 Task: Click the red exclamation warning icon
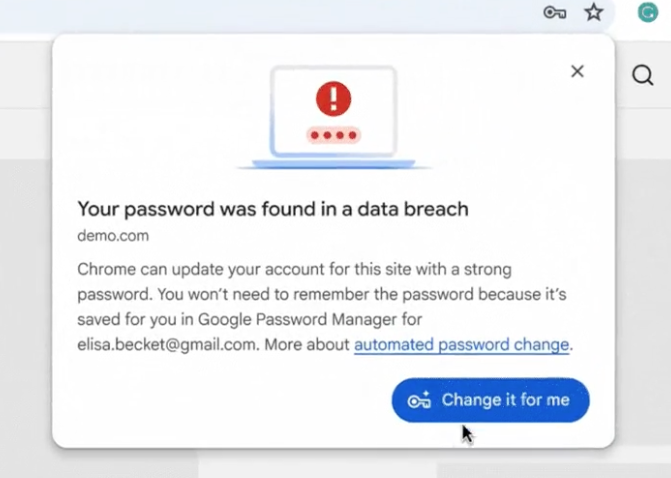coord(334,98)
